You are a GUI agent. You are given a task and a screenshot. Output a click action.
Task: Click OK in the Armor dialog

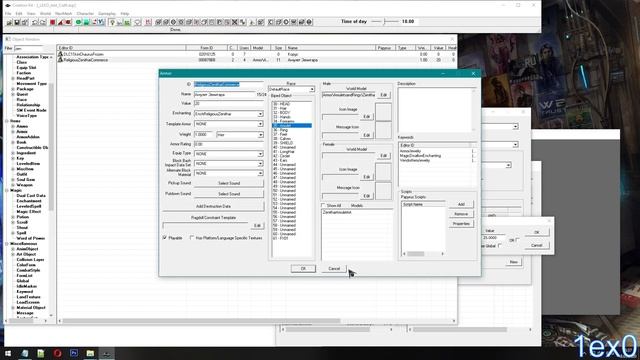(x=303, y=269)
